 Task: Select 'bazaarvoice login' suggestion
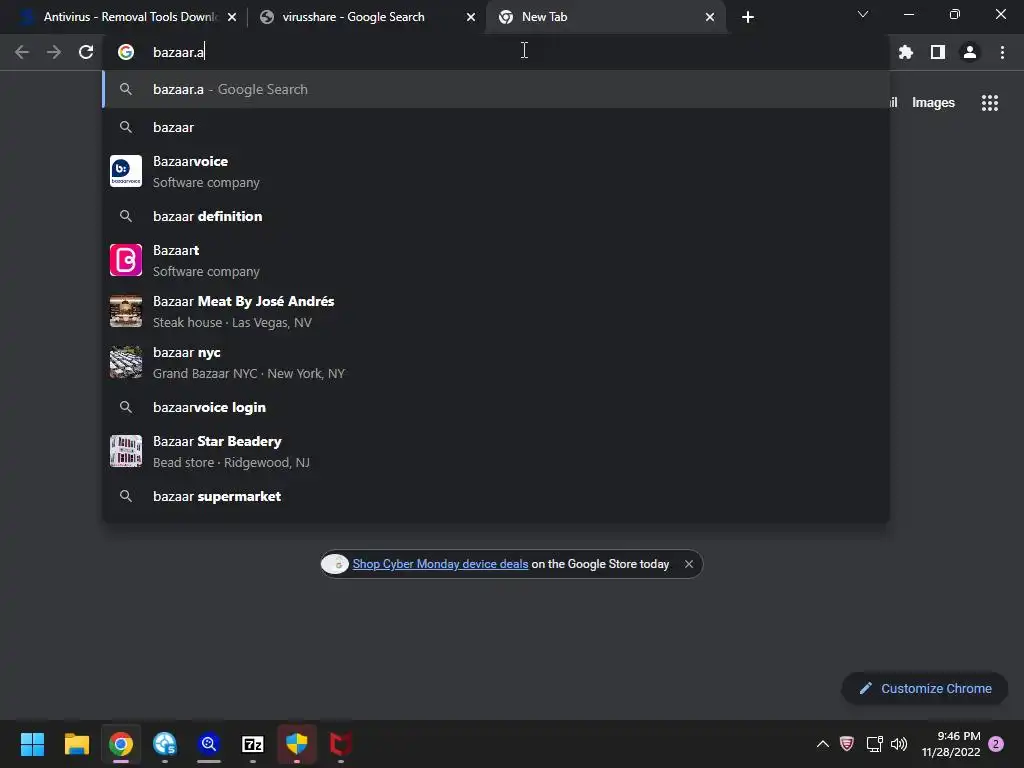tap(496, 408)
